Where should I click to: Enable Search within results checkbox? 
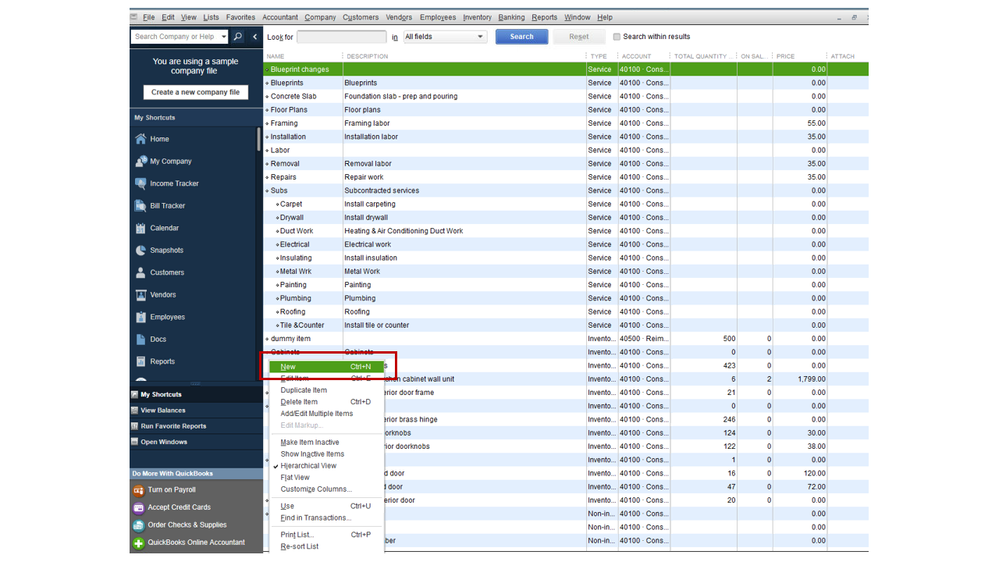(617, 37)
